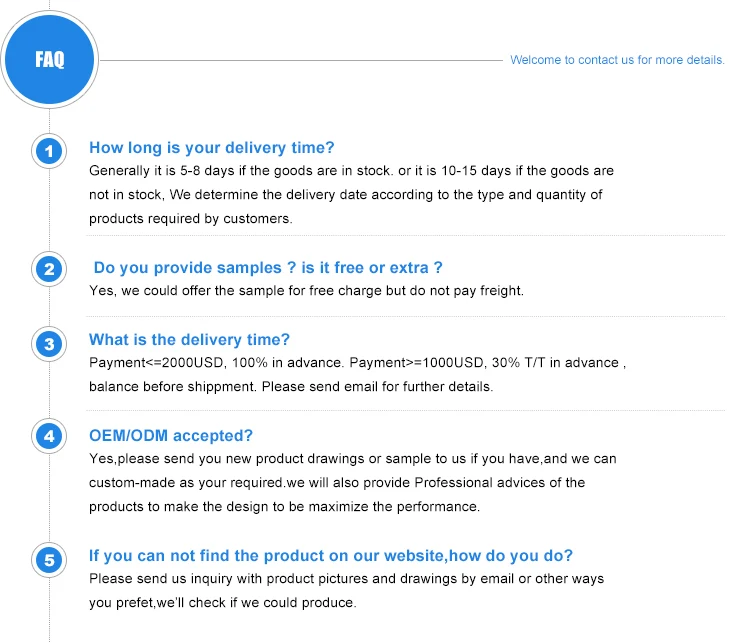
Task: Click the payment terms answer line
Action: 357,362
